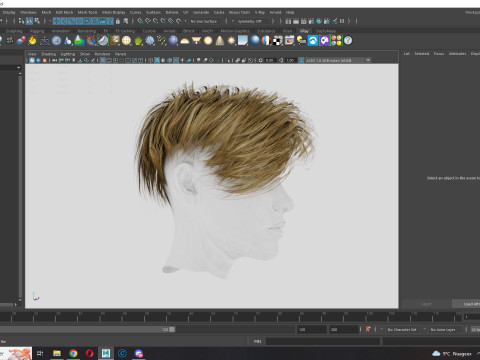Click the brown textured square shelf icon

click(115, 41)
